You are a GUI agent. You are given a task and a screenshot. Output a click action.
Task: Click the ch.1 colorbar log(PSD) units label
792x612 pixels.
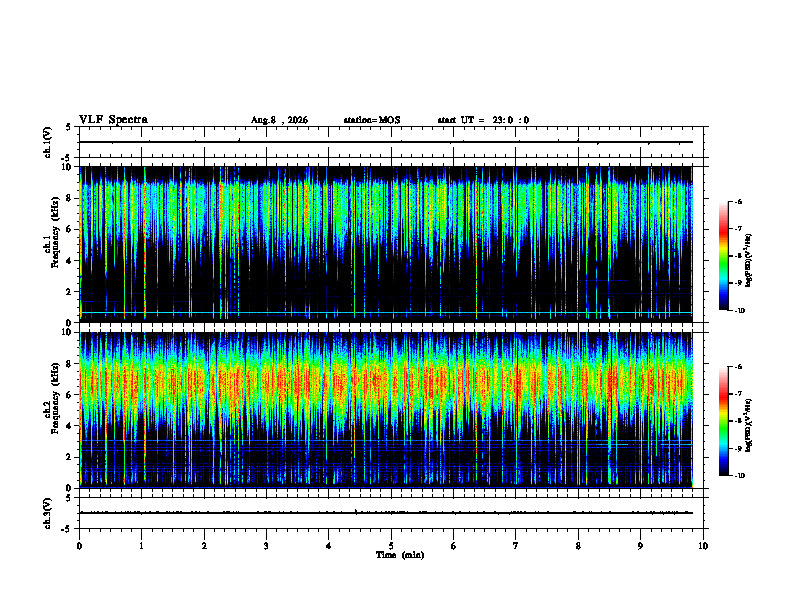pyautogui.click(x=749, y=260)
